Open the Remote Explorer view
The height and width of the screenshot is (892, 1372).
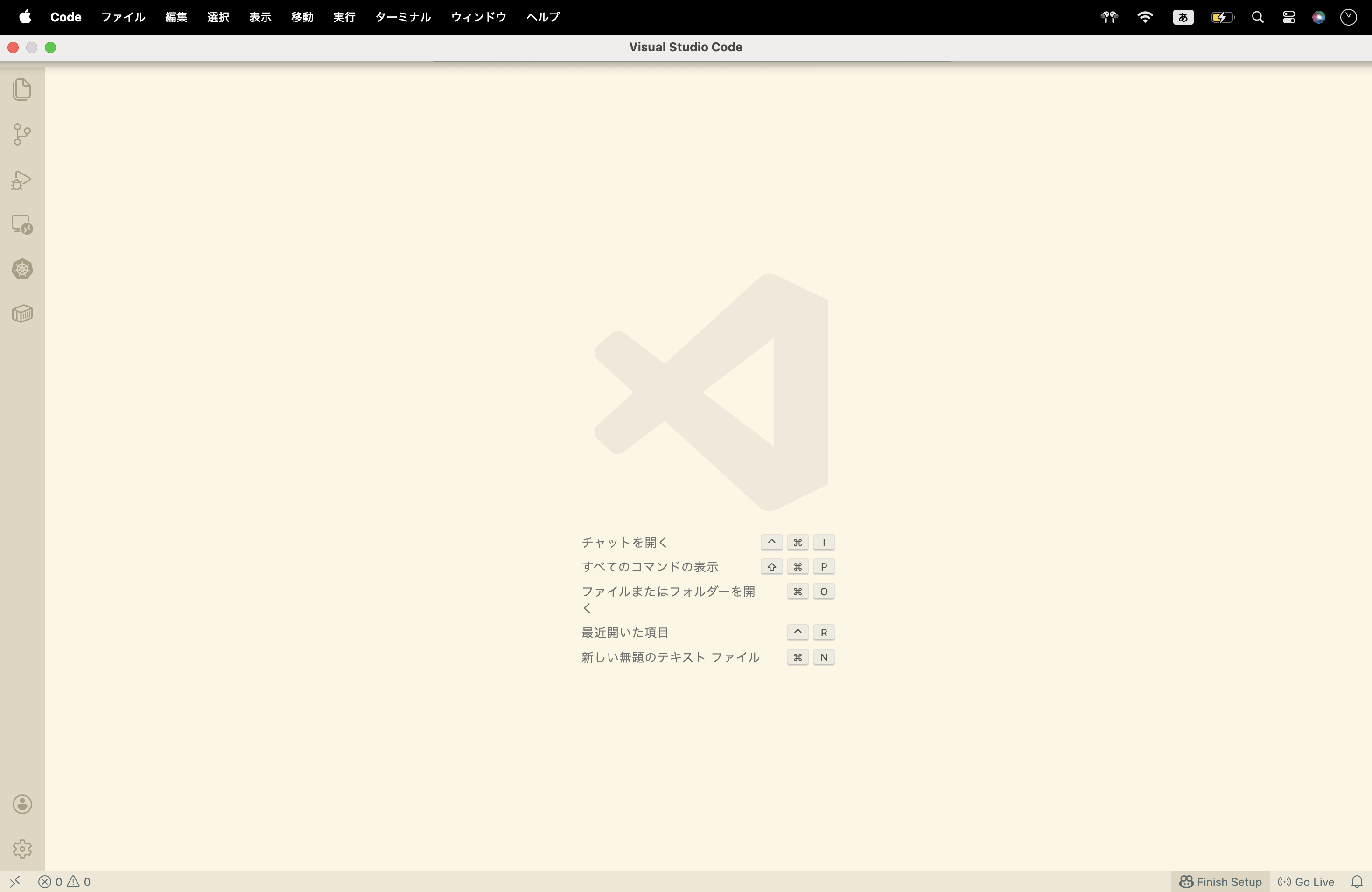(22, 223)
